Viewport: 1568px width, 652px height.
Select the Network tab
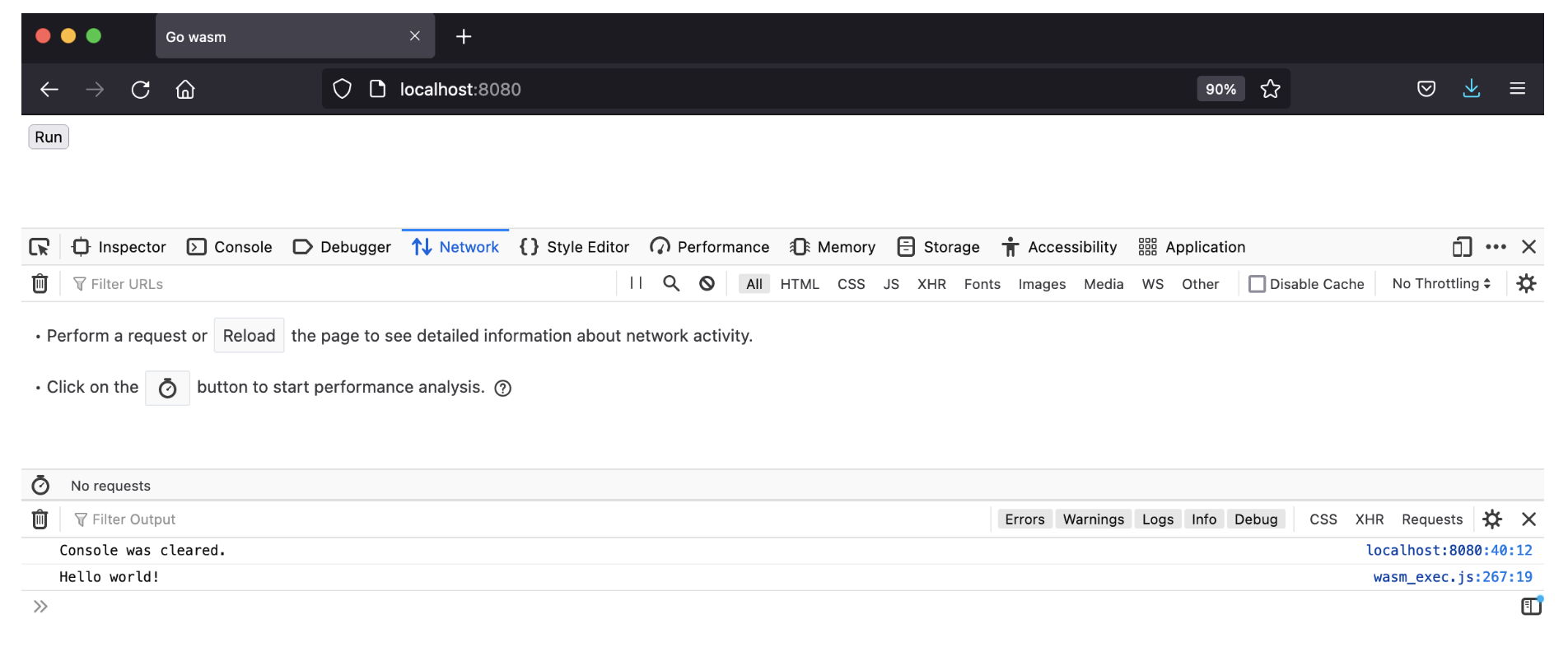455,247
